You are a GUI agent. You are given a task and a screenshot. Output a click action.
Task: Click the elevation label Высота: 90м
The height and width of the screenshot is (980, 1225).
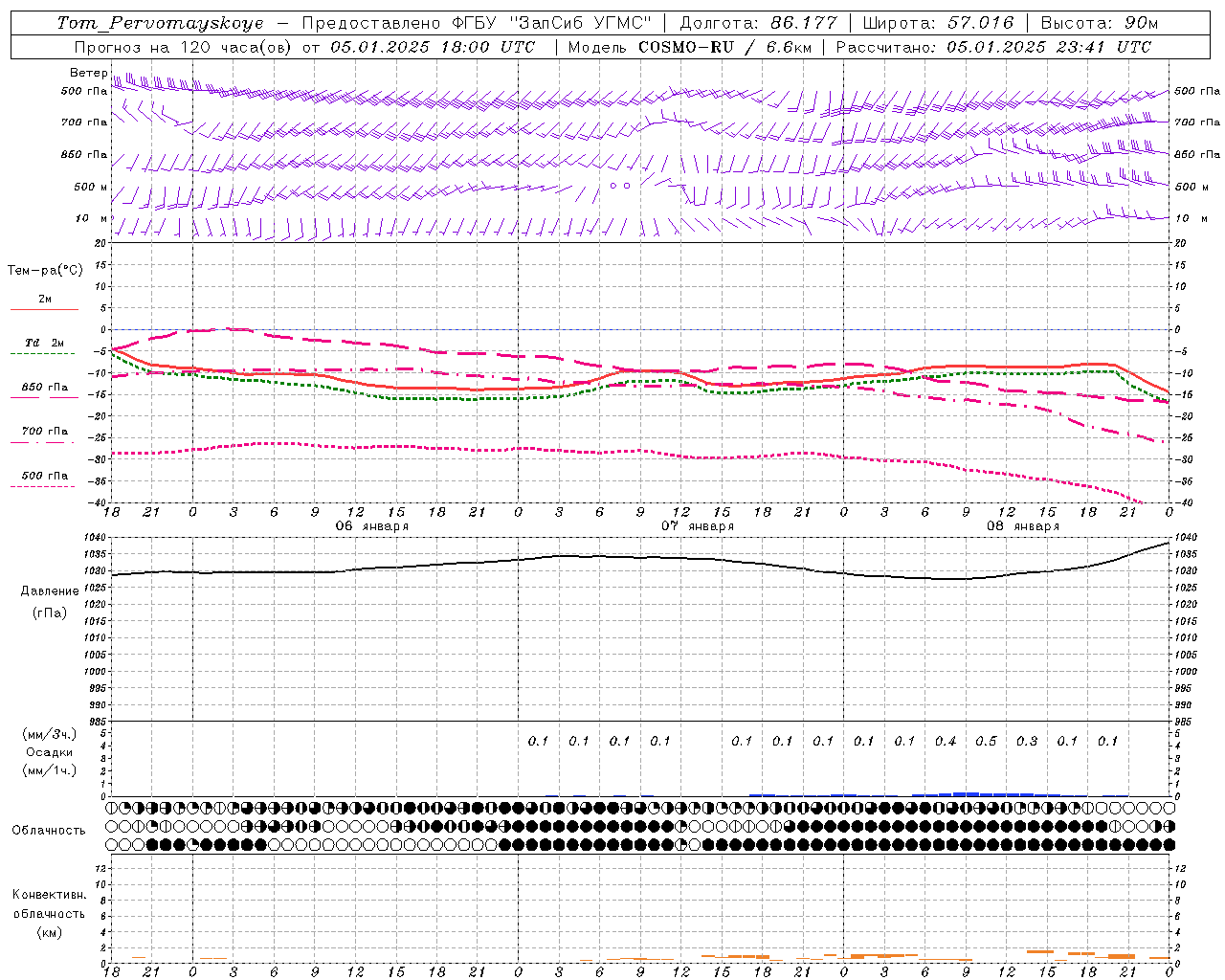(1099, 23)
